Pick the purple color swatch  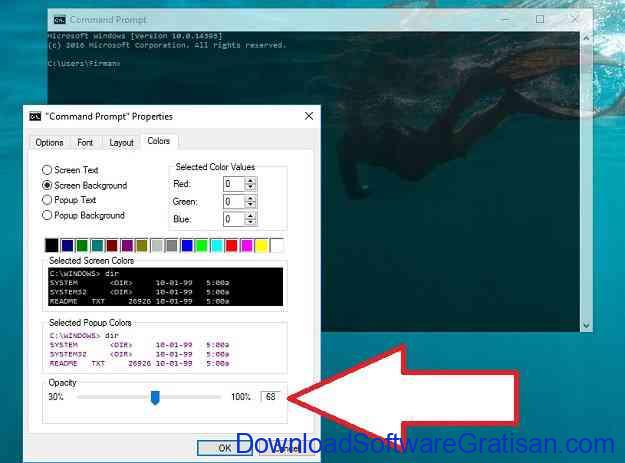pyautogui.click(x=127, y=245)
